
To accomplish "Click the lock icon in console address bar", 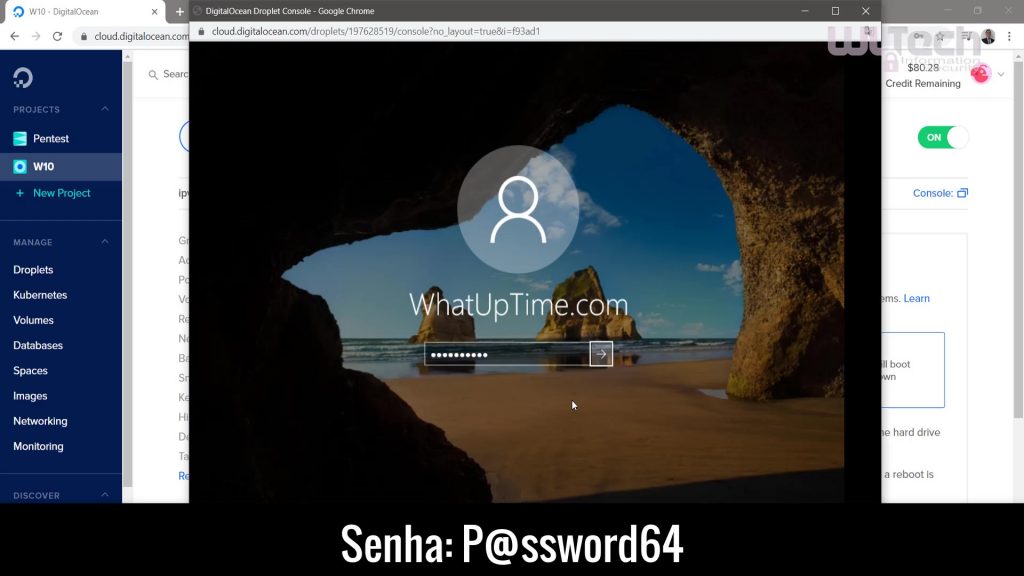I will click(201, 31).
